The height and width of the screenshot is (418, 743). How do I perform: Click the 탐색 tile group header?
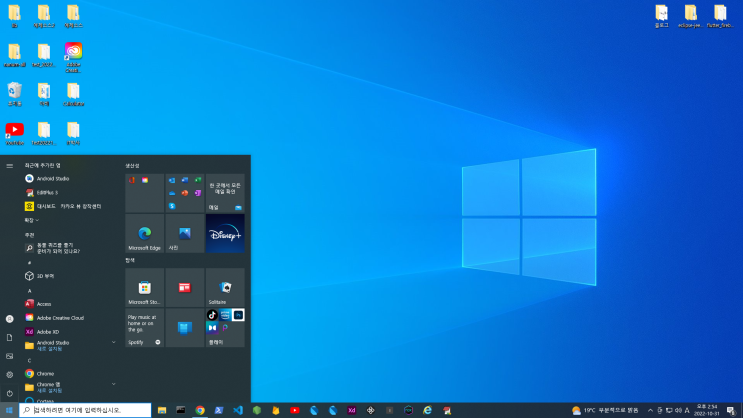pyautogui.click(x=130, y=260)
